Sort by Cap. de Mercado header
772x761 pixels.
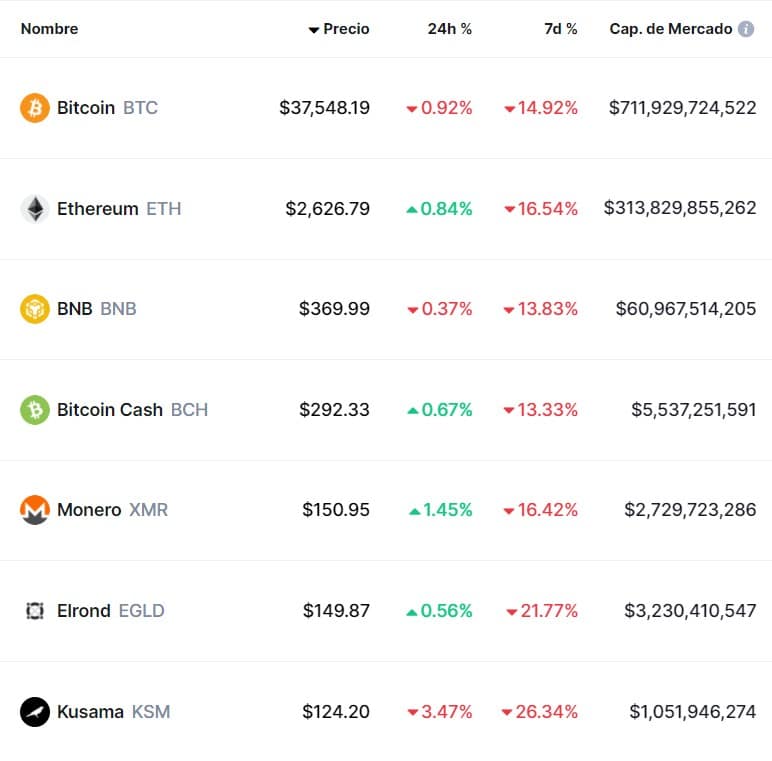click(x=671, y=29)
